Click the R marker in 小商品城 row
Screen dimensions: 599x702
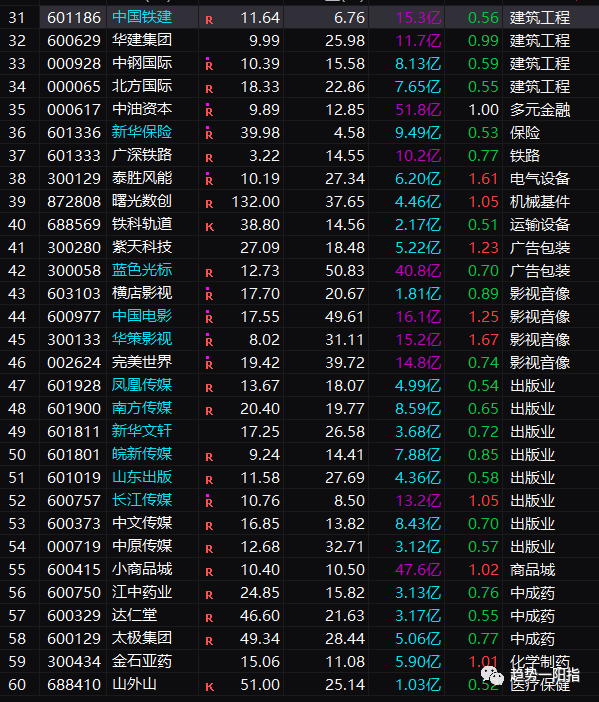pos(209,572)
